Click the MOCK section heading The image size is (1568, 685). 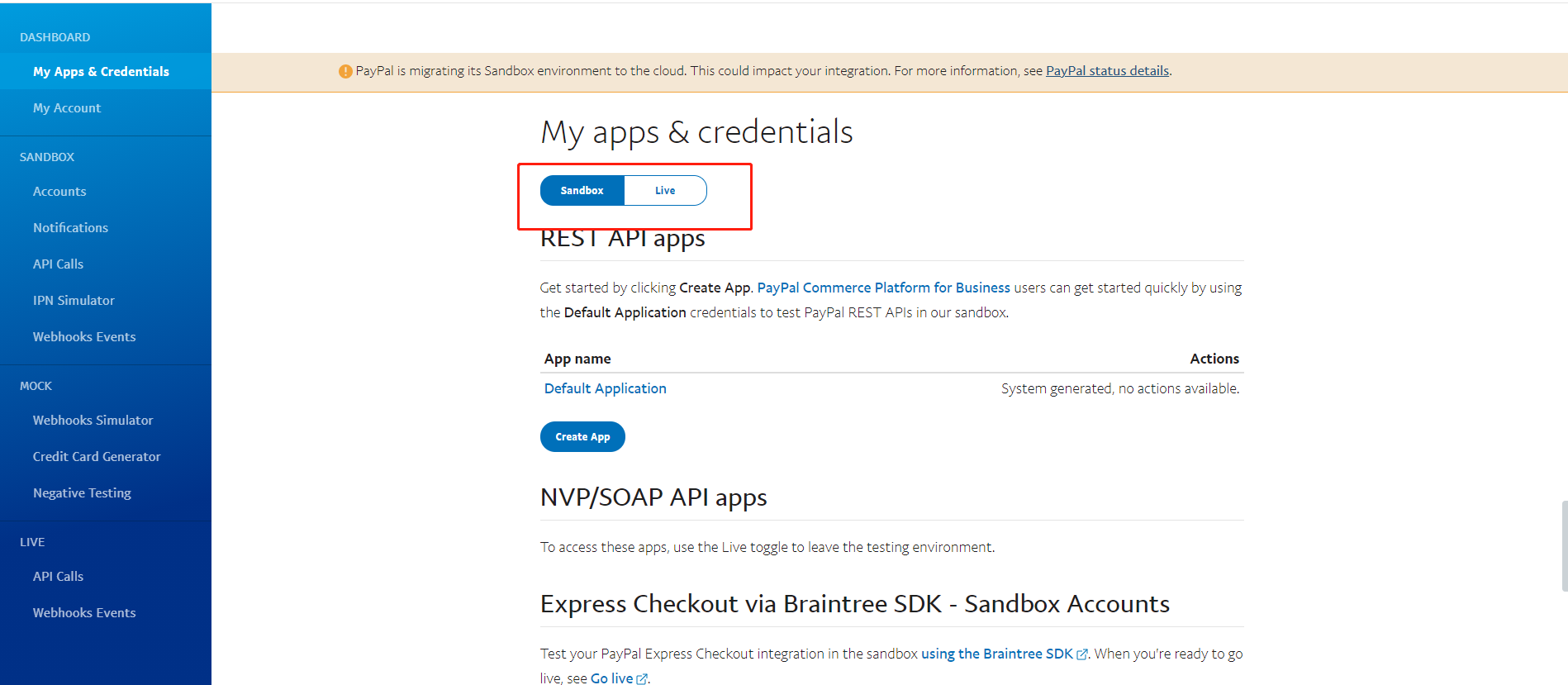tap(36, 386)
